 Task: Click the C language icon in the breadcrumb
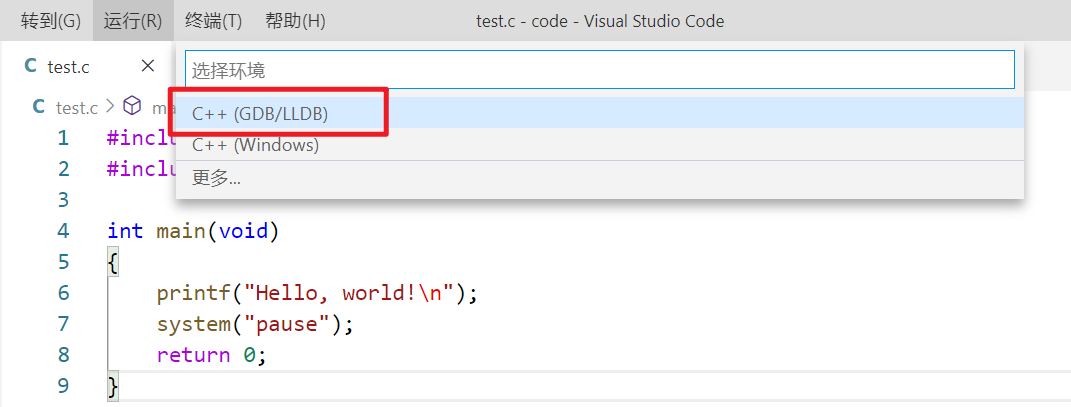point(39,107)
